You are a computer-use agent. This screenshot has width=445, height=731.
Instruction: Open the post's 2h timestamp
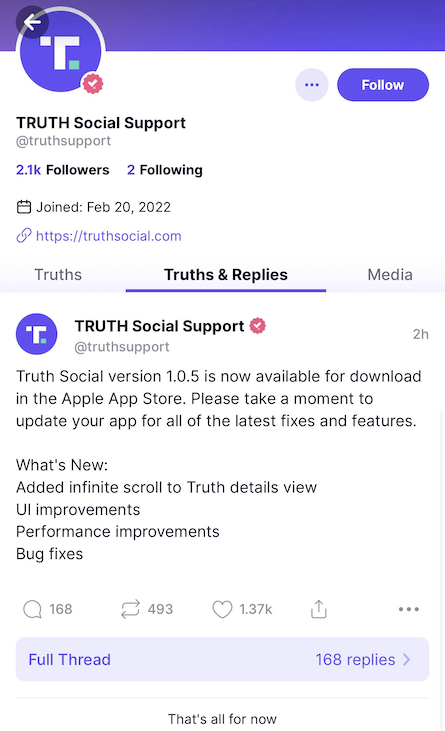[x=420, y=334]
